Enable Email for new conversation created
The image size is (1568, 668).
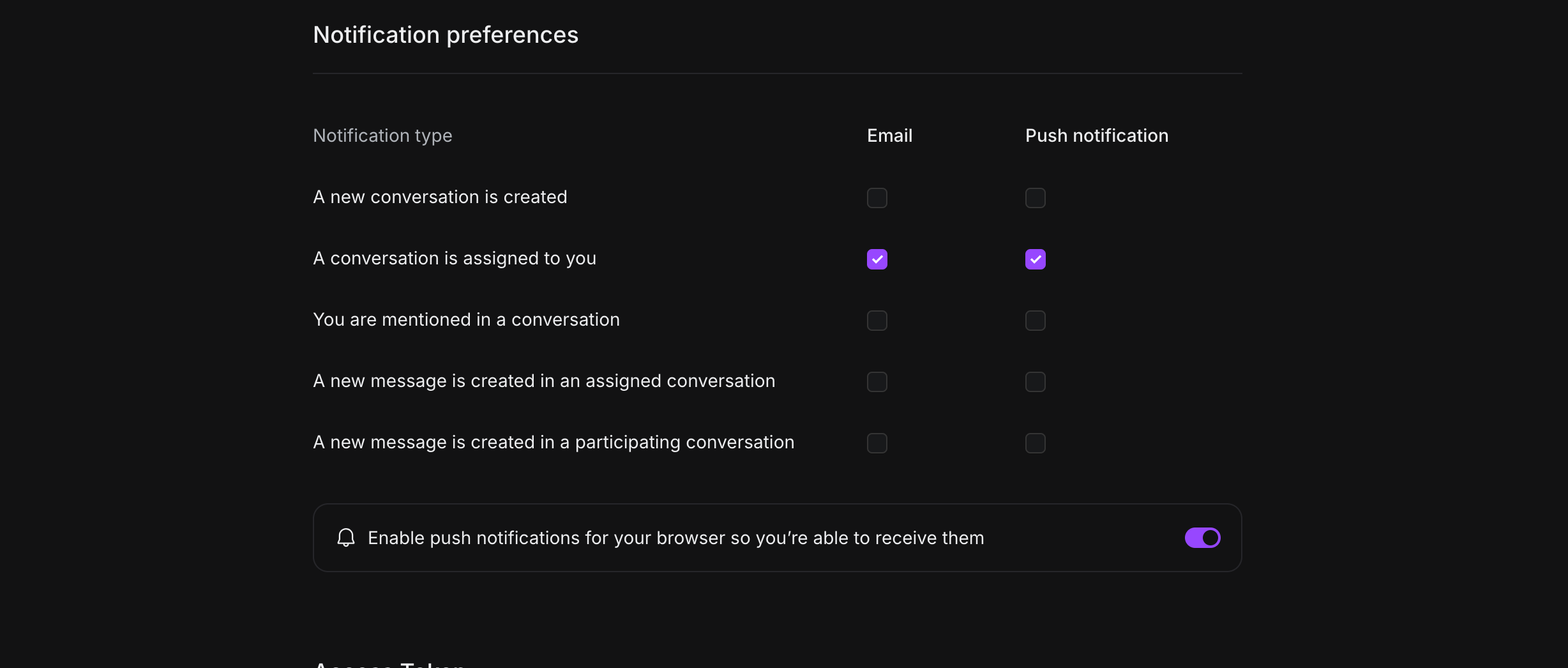(877, 198)
